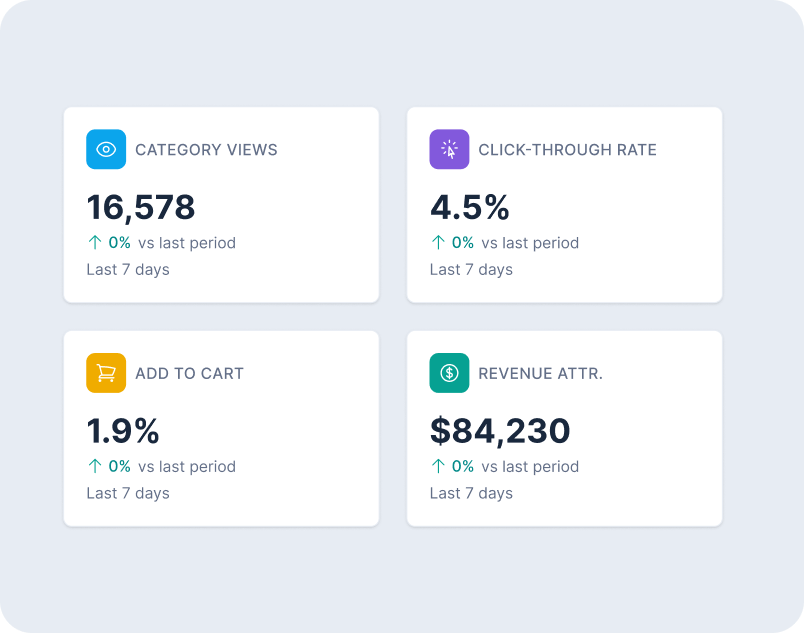The width and height of the screenshot is (804, 633).
Task: Click the $84,230 revenue value
Action: coord(500,431)
